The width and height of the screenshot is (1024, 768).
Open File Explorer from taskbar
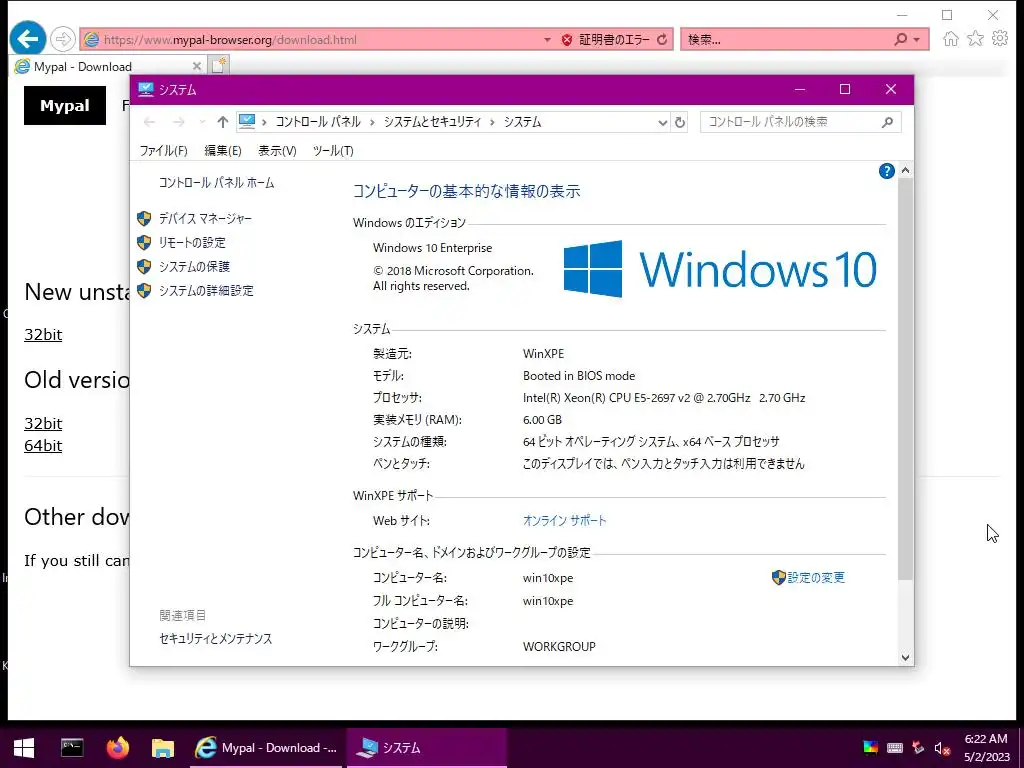[163, 748]
